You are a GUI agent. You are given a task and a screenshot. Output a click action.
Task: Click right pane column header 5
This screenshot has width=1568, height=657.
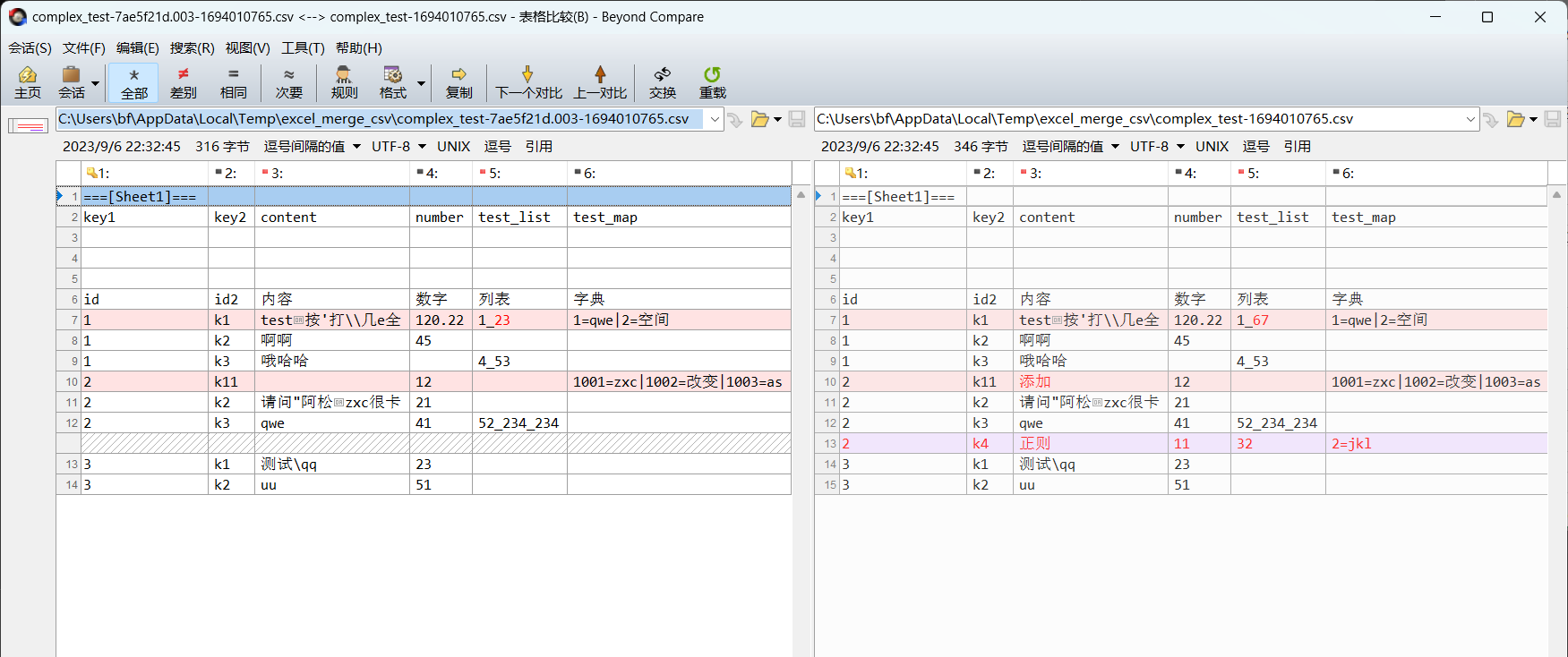(x=1278, y=174)
